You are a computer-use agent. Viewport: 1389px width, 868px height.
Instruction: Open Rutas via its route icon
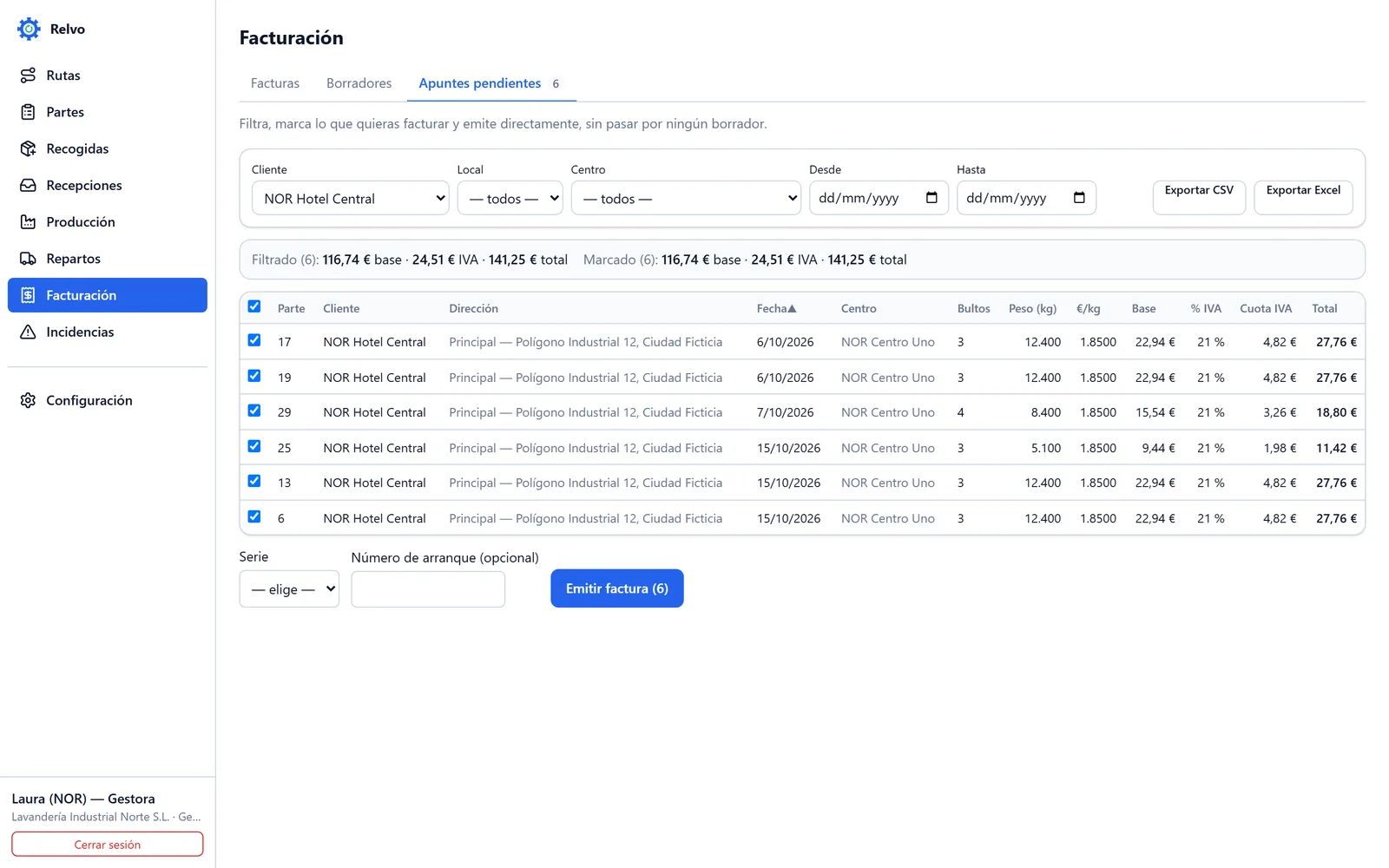point(28,76)
